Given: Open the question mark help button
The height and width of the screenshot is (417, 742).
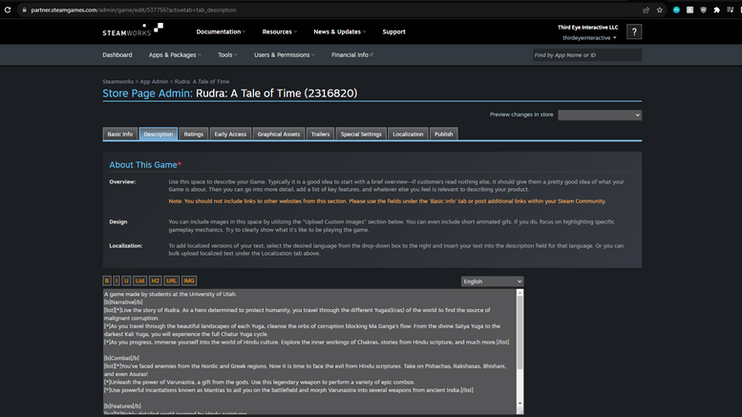Looking at the screenshot, I should (634, 32).
